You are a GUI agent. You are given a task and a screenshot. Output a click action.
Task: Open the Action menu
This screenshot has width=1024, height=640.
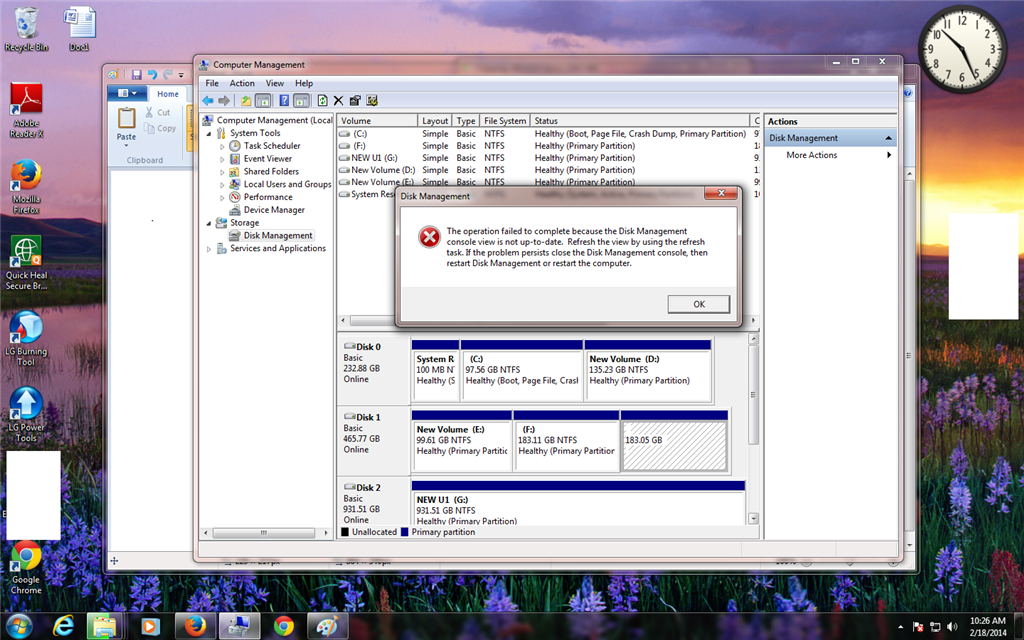242,83
